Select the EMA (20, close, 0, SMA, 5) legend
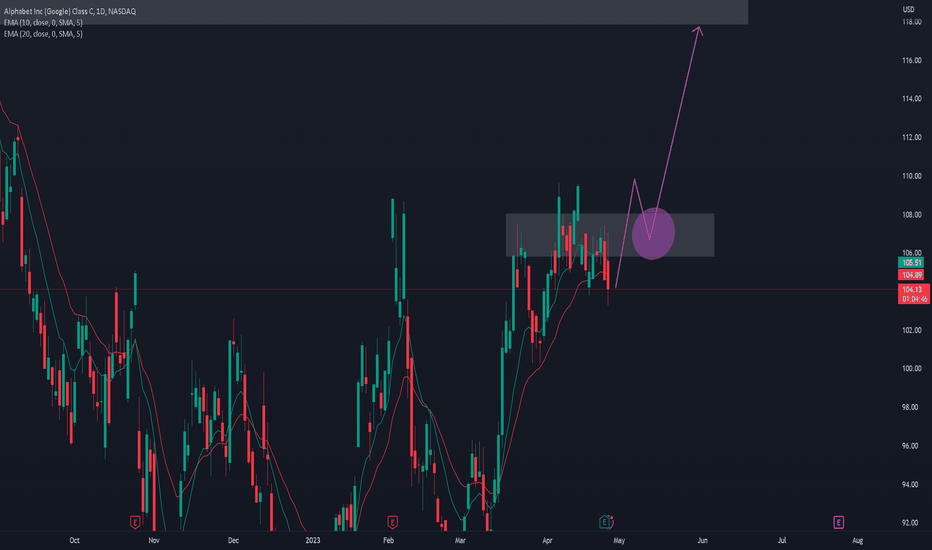 (x=43, y=34)
